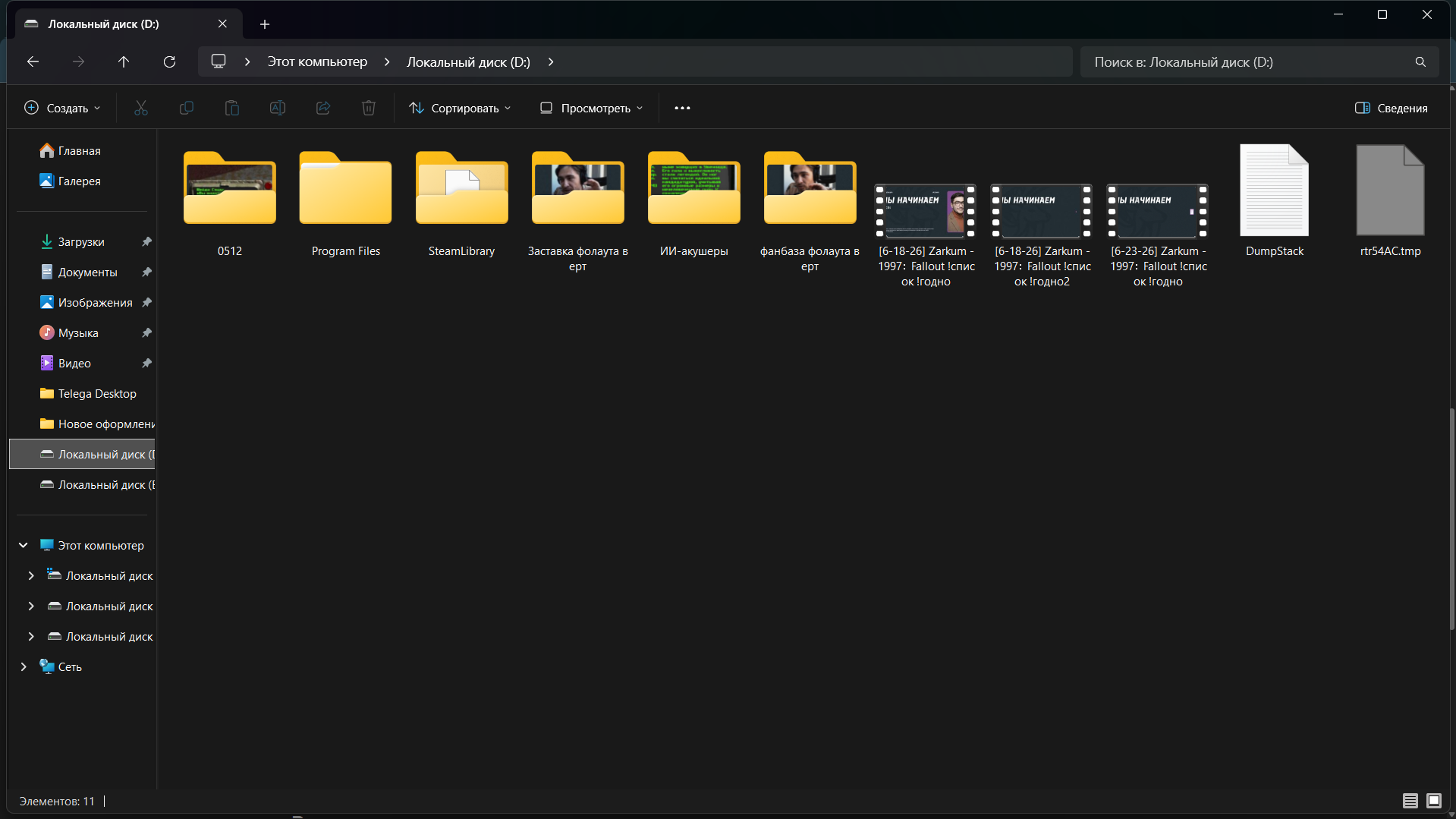Click the Delete trash icon

coord(368,108)
